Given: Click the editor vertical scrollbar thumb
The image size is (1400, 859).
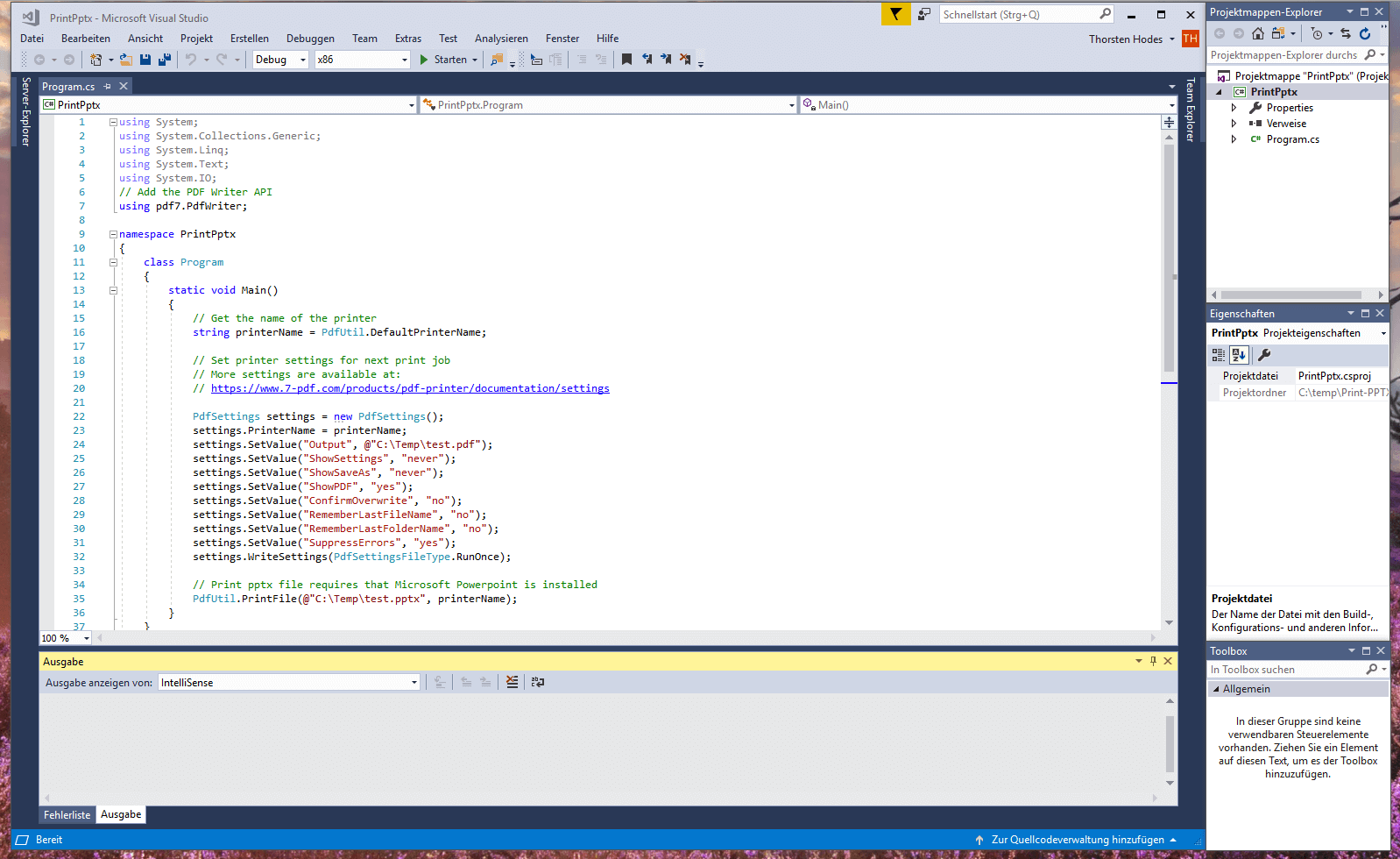Looking at the screenshot, I should tap(1169, 259).
